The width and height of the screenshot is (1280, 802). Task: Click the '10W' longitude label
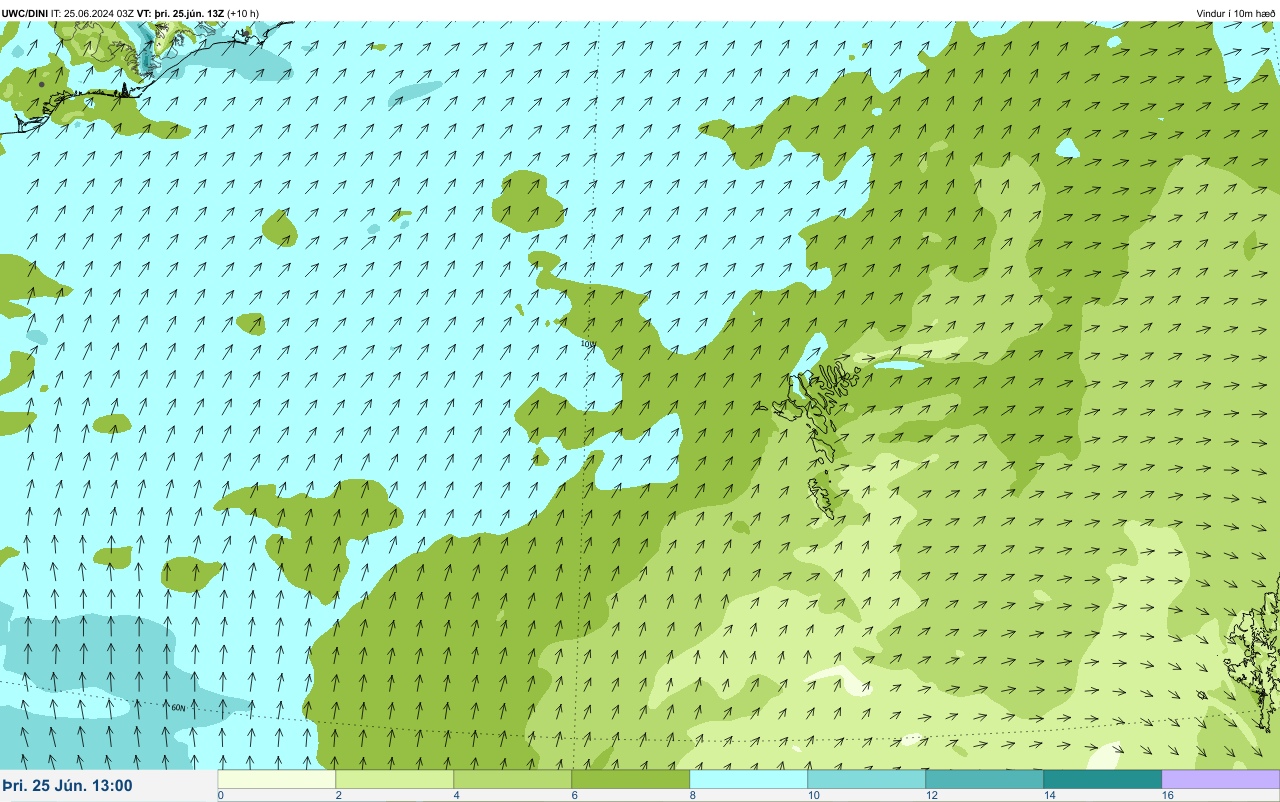coord(588,344)
